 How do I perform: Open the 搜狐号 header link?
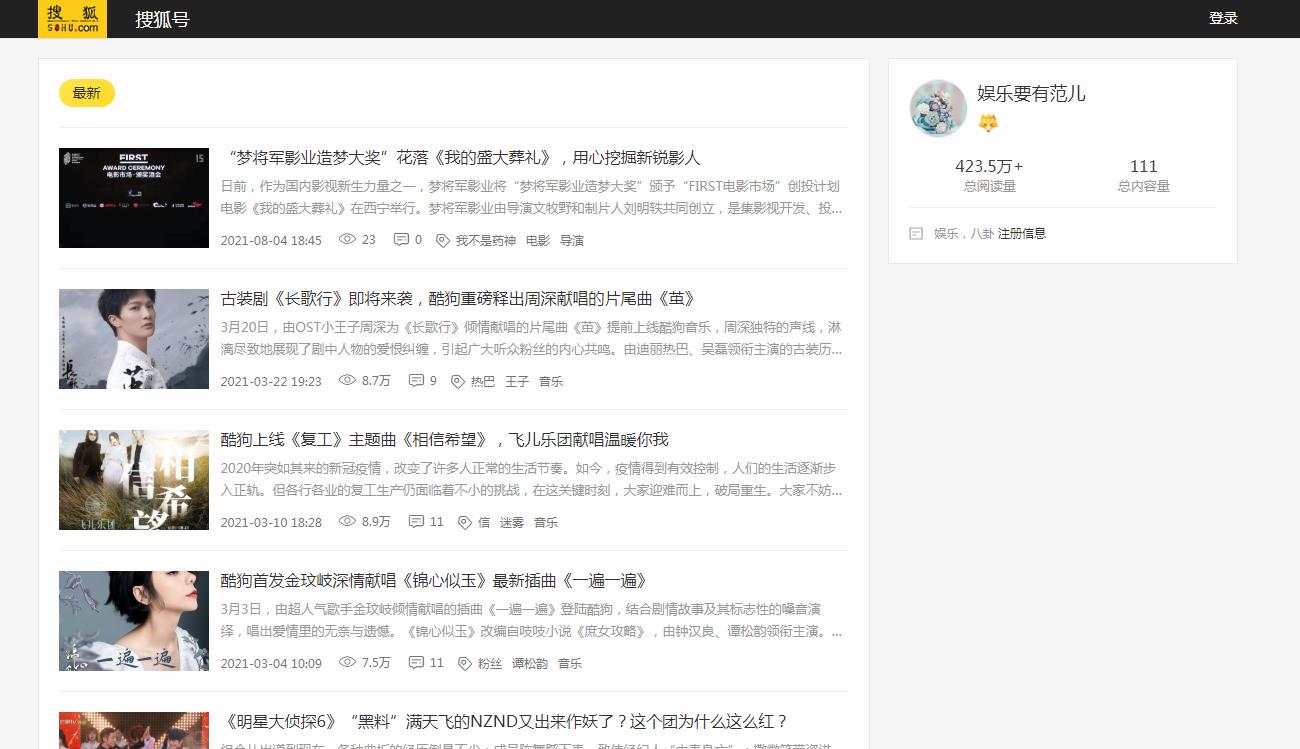[162, 19]
